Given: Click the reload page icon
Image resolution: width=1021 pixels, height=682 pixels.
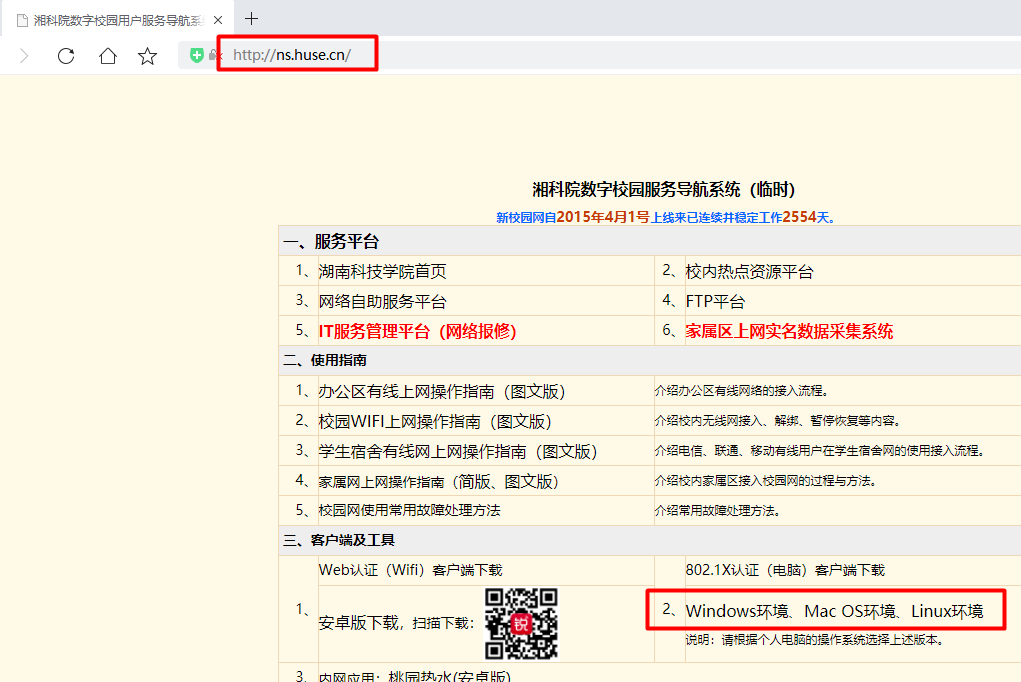Looking at the screenshot, I should coord(66,56).
